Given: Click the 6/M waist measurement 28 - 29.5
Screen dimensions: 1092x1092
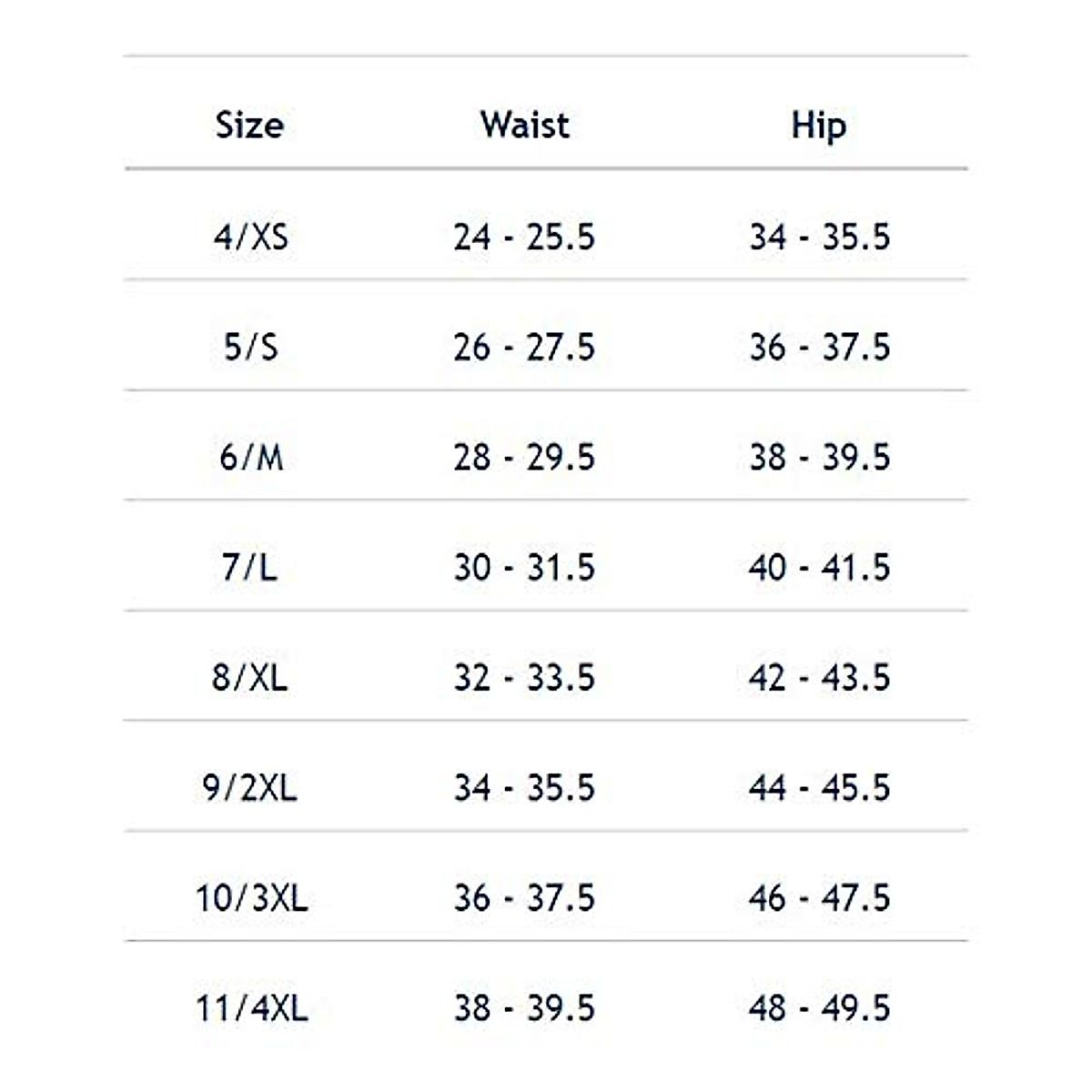Looking at the screenshot, I should (524, 457).
